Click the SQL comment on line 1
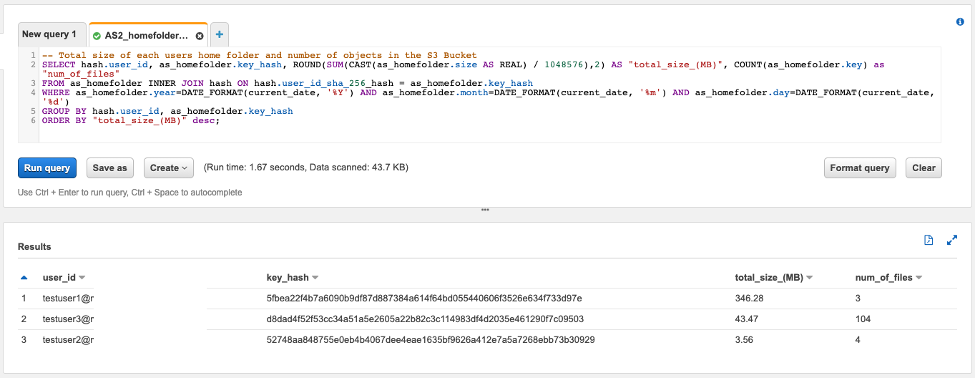The image size is (977, 379). pos(259,55)
